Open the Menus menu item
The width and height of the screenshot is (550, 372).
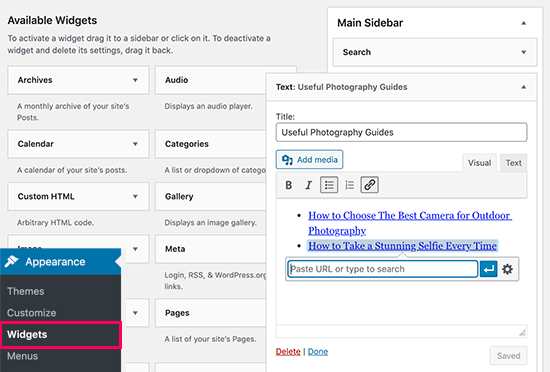point(22,356)
